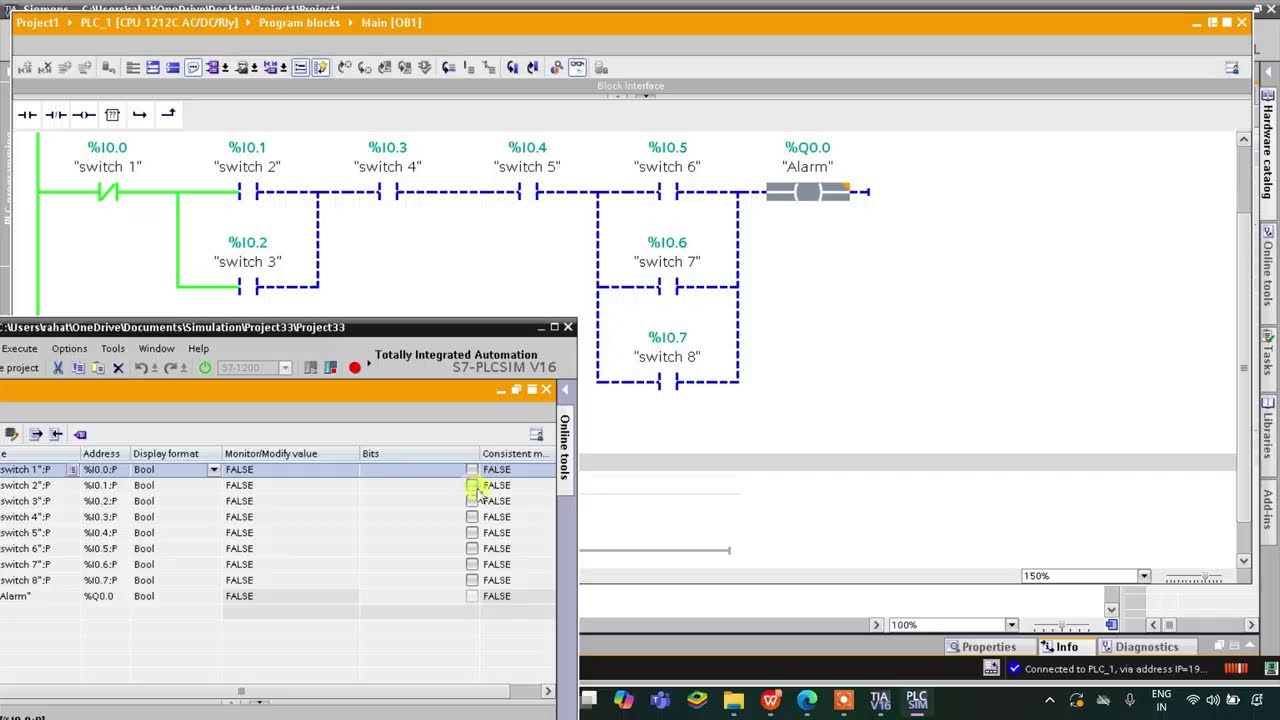
Task: Open a ladder branch
Action: [x=140, y=115]
